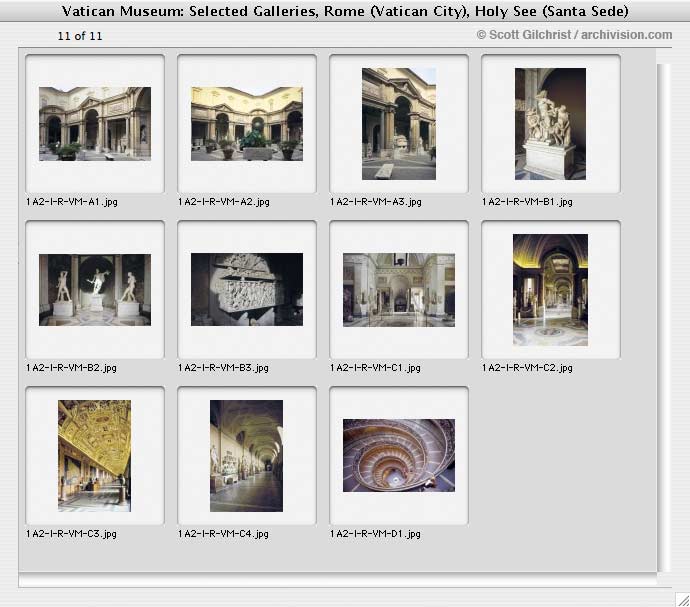Select the A2 courtyard with planters thumbnail

point(247,124)
